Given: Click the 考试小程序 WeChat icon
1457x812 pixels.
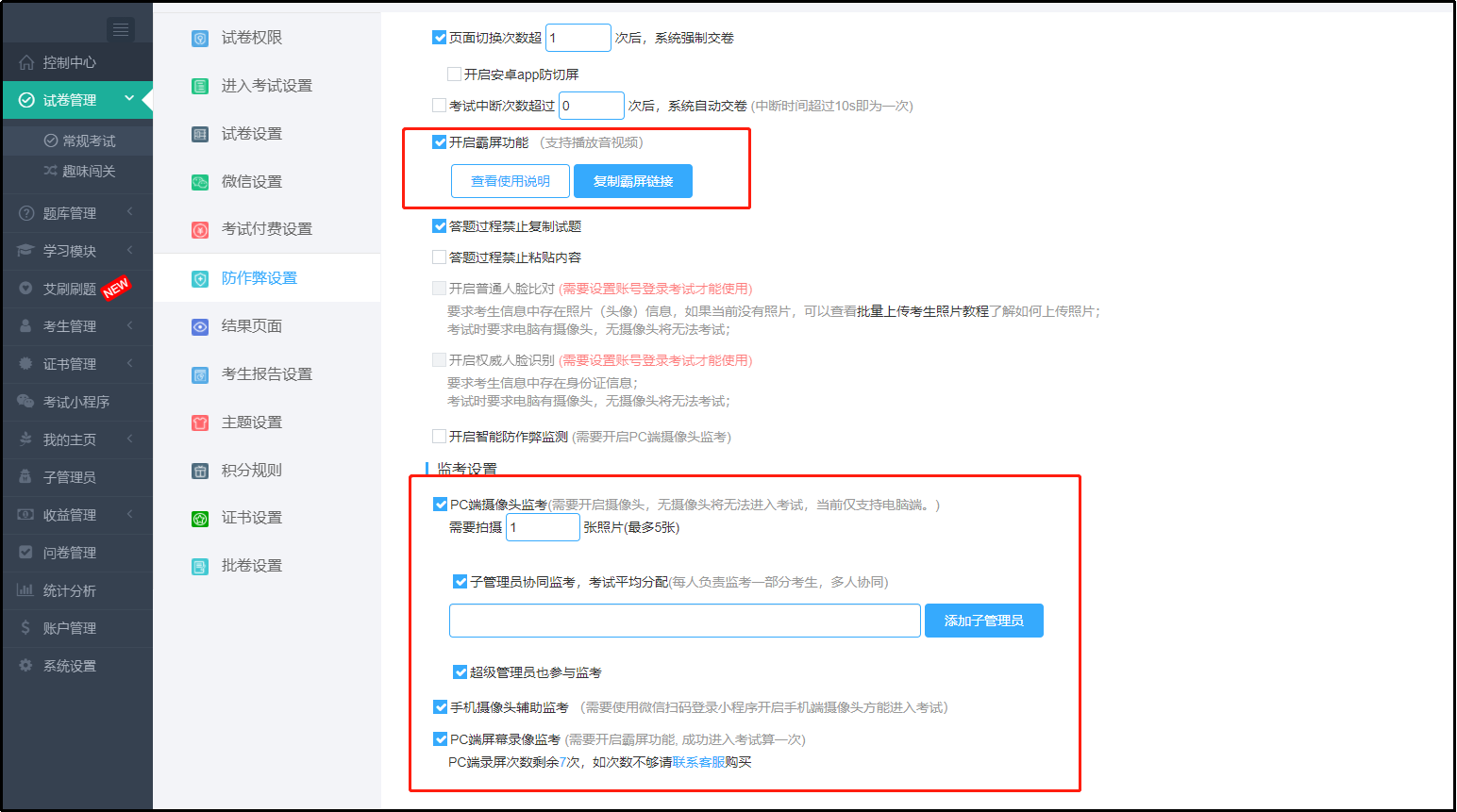Looking at the screenshot, I should tap(25, 402).
